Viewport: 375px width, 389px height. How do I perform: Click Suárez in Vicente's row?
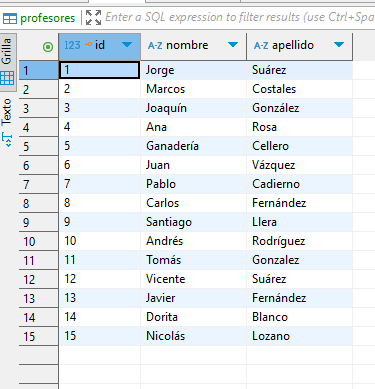(x=299, y=279)
